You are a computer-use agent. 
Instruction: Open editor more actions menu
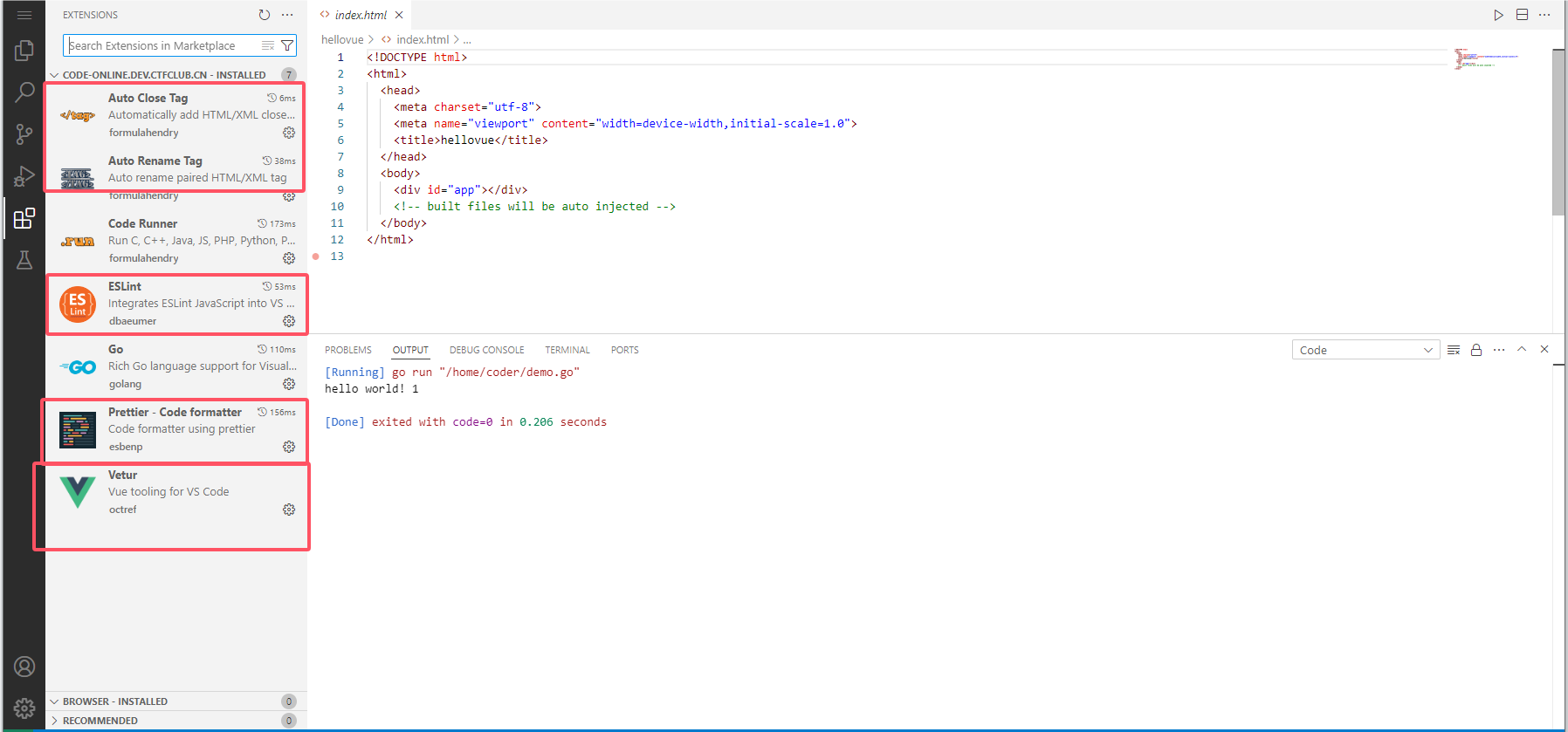tap(1544, 15)
